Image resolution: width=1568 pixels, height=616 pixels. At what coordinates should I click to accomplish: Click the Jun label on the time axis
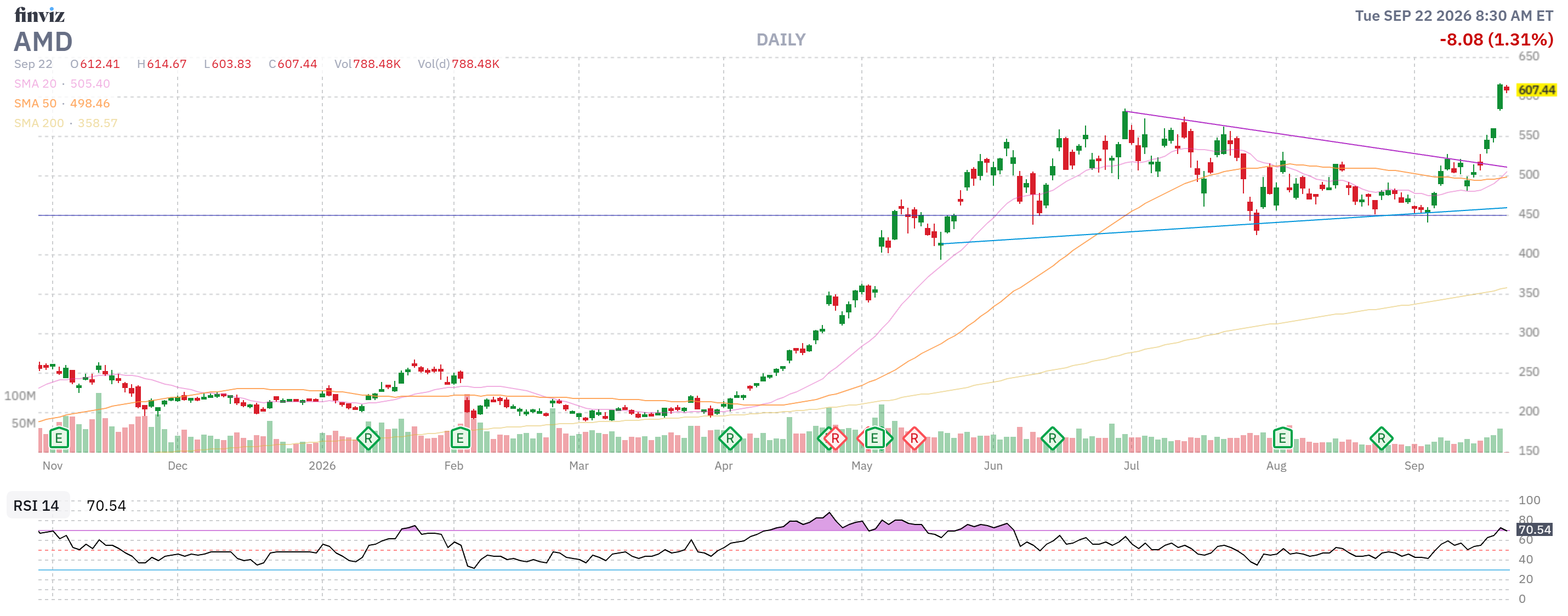pos(993,466)
